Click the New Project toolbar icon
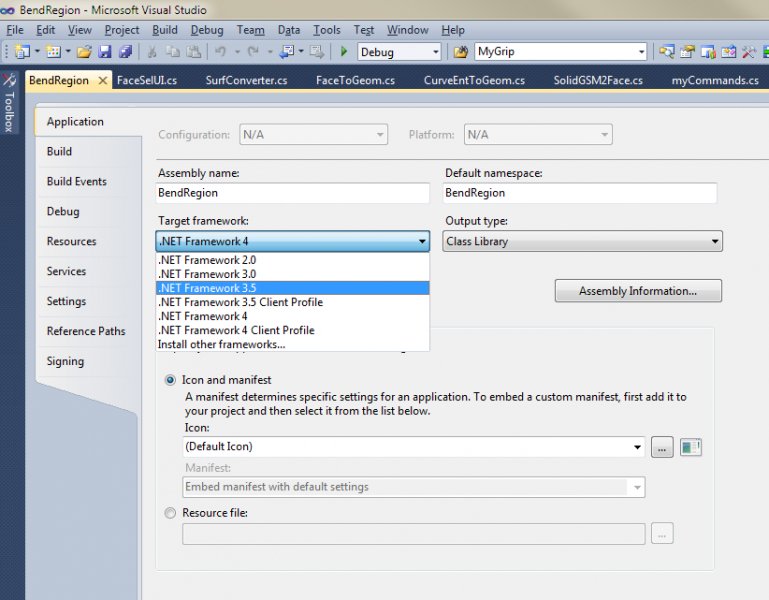The image size is (769, 600). (21, 52)
